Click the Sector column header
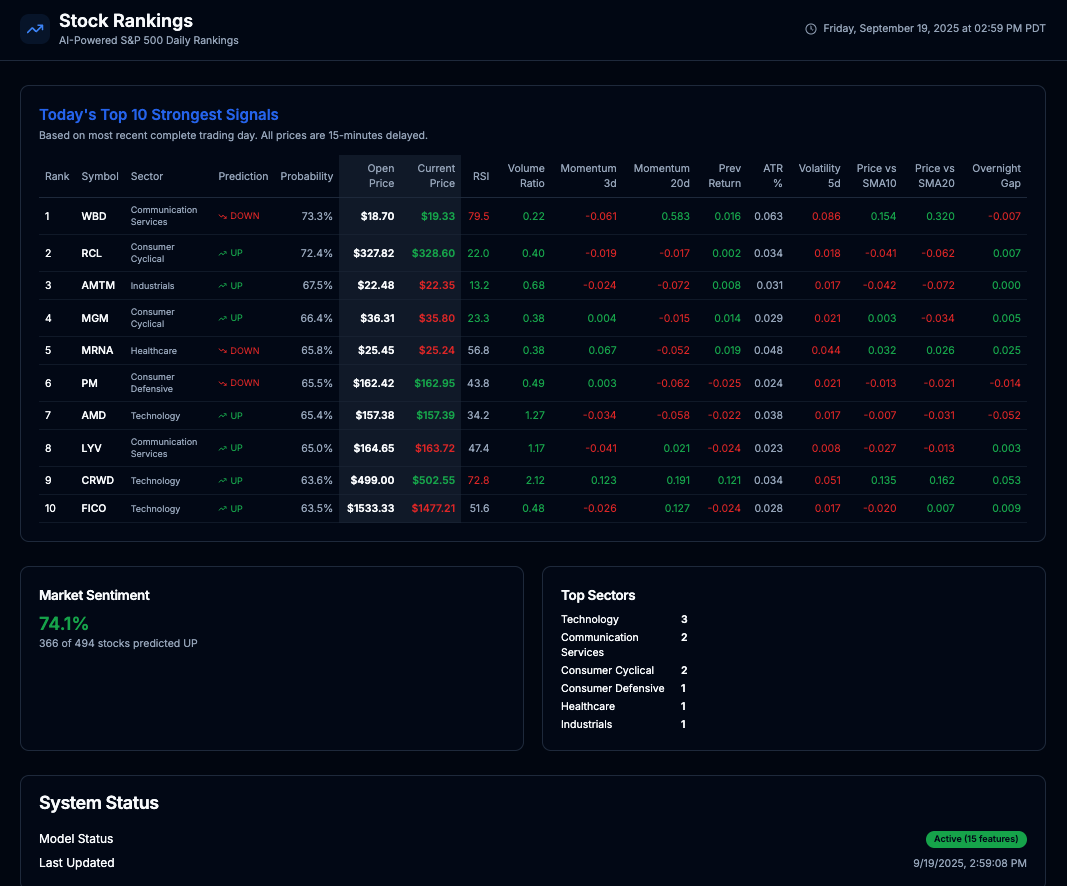 (147, 176)
